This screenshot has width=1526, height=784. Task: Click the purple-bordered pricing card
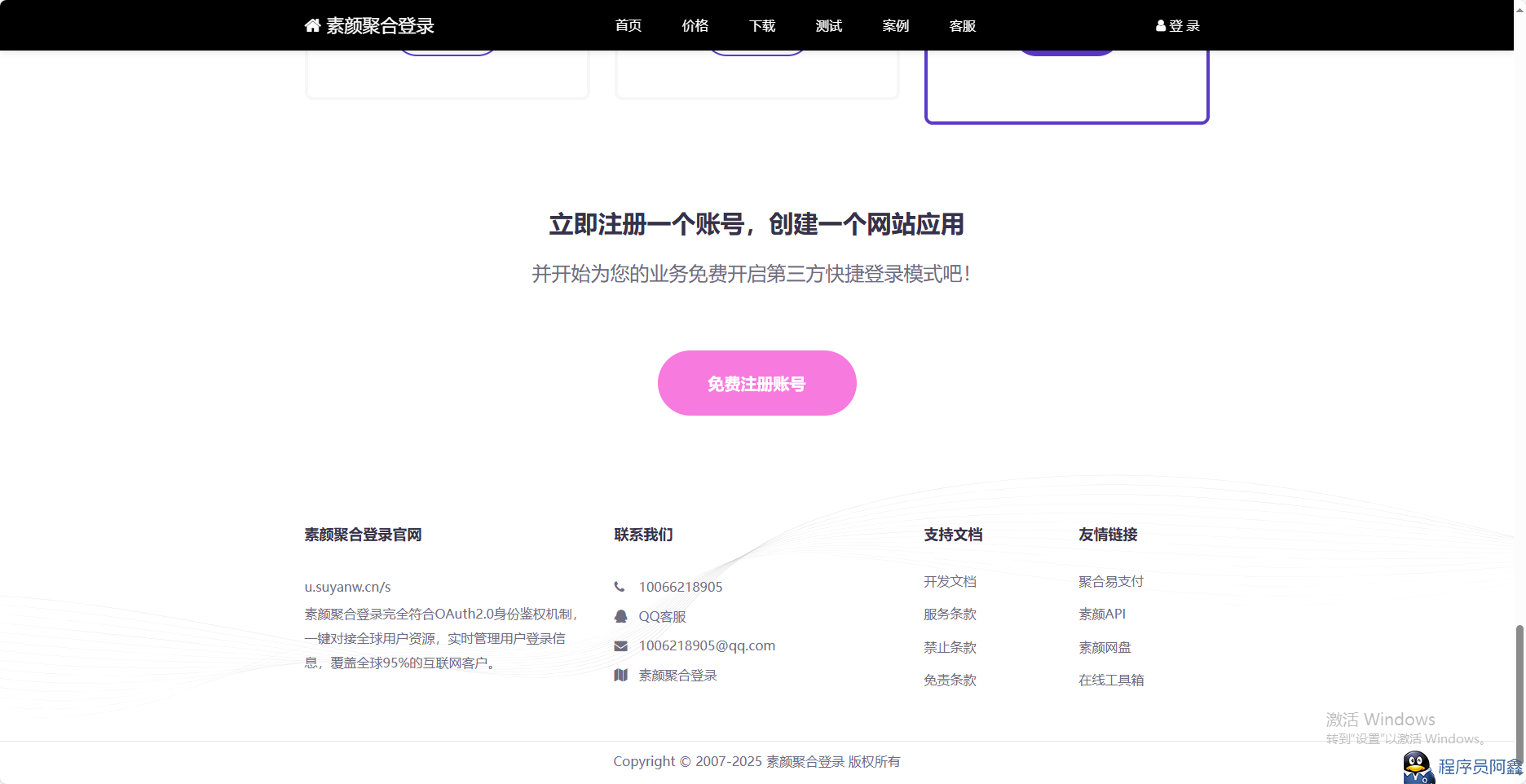coord(1066,86)
